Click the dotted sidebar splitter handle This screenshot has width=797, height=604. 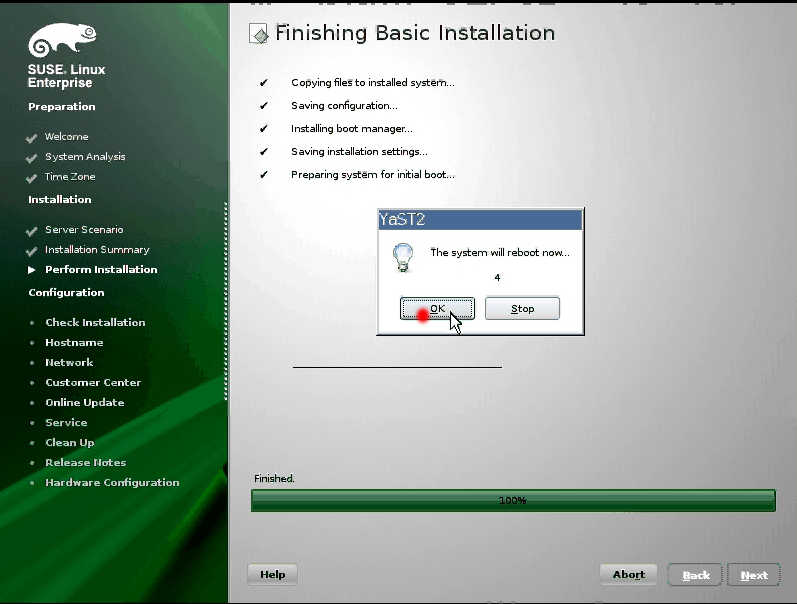[226, 301]
